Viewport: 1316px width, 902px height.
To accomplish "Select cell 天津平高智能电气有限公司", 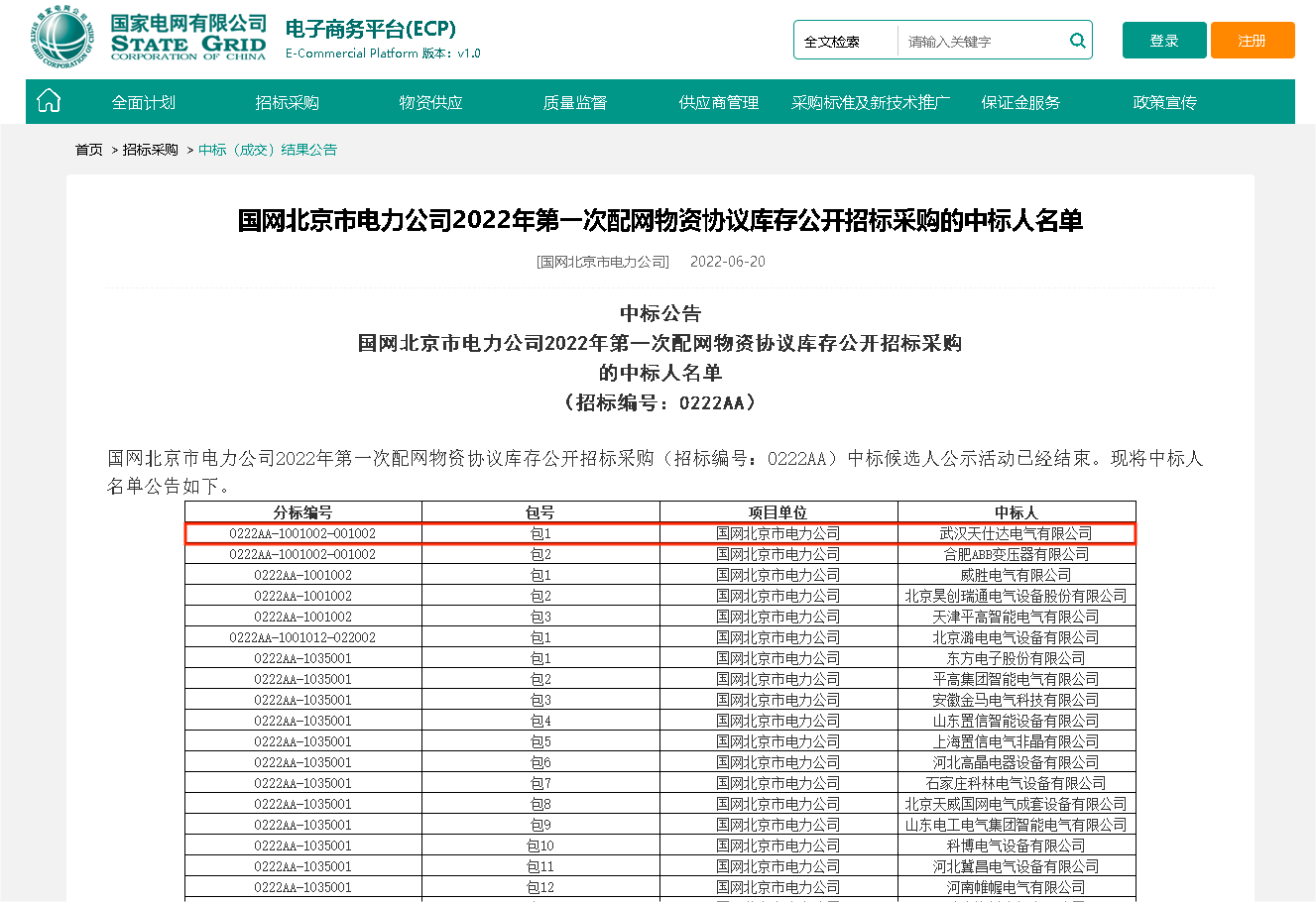I will (x=1017, y=617).
